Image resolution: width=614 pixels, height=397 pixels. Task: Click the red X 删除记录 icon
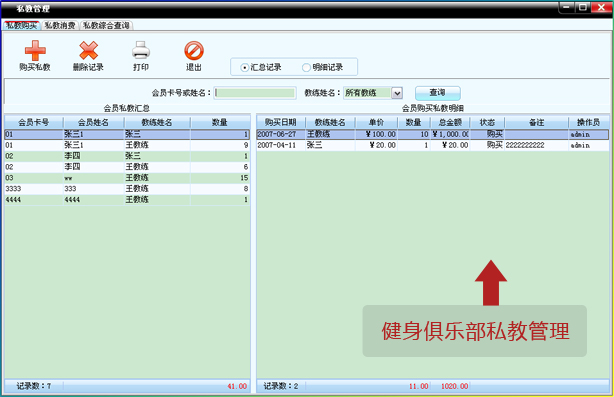tap(88, 51)
